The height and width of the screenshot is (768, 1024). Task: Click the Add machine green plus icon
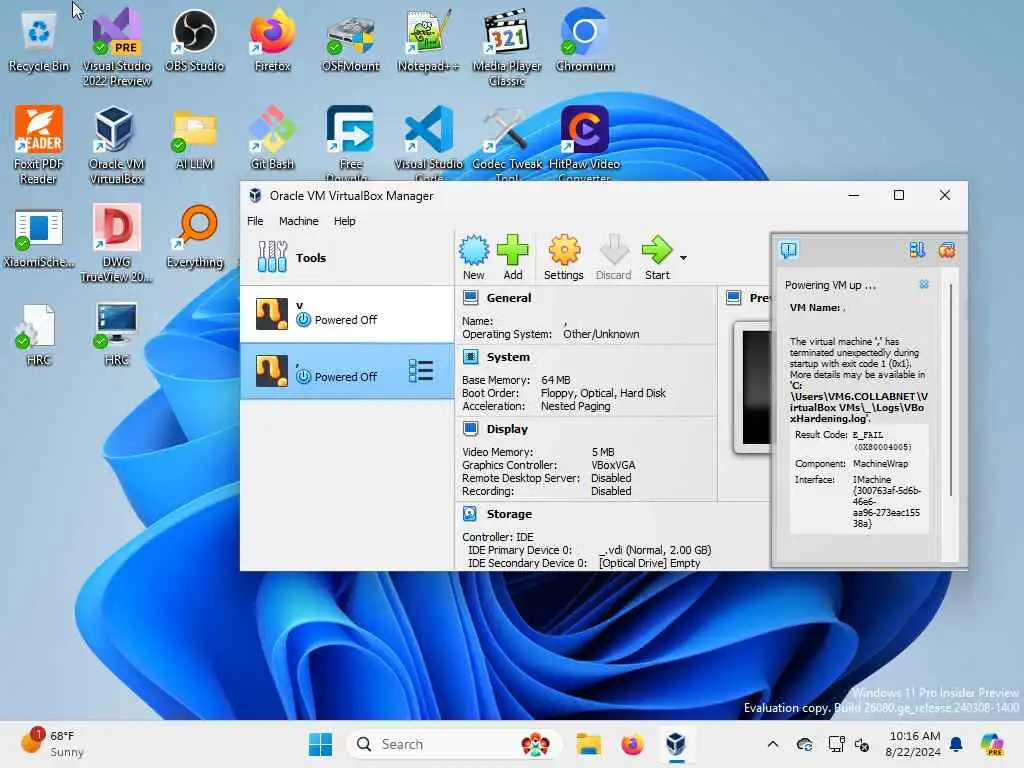point(513,257)
